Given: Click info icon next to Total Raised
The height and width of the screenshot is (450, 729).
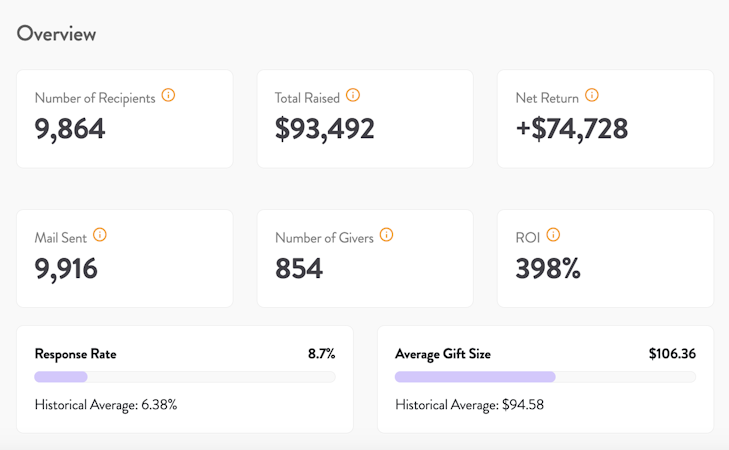Looking at the screenshot, I should coord(353,96).
